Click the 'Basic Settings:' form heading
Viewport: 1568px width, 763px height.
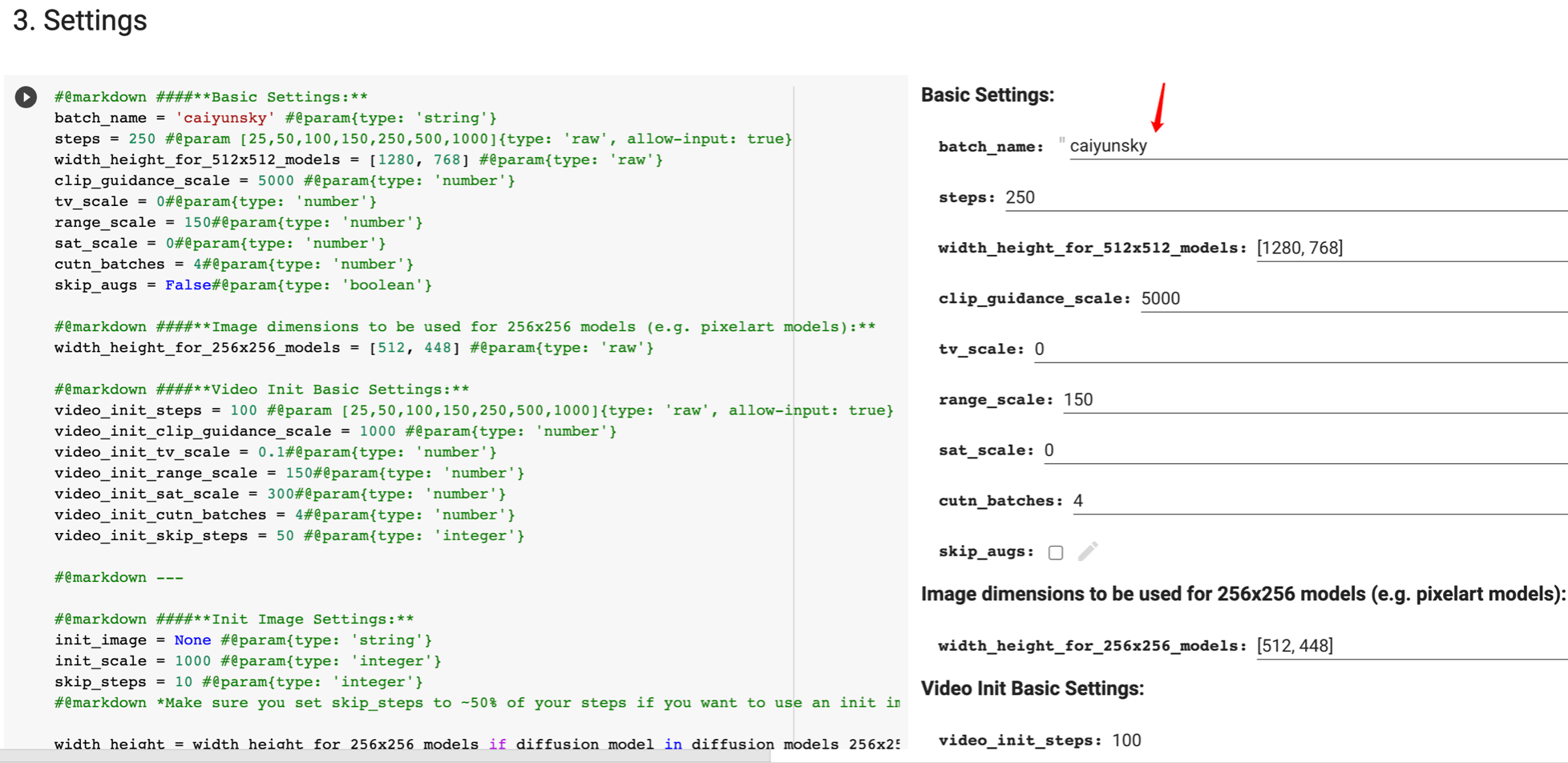coord(987,95)
